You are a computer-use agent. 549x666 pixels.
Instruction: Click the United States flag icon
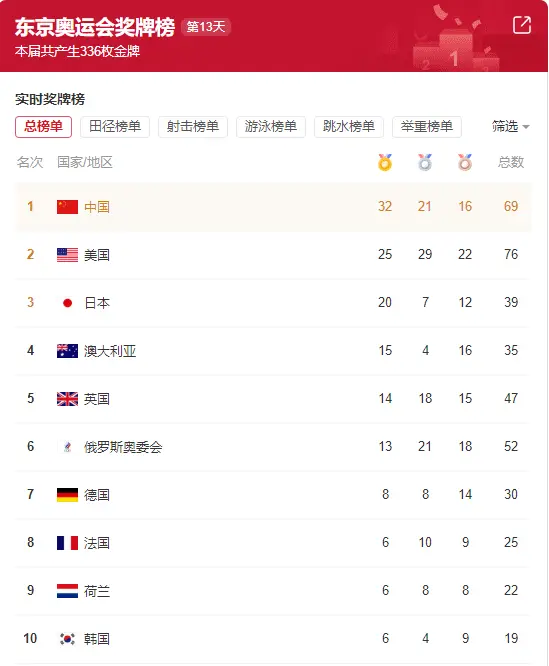pyautogui.click(x=68, y=255)
